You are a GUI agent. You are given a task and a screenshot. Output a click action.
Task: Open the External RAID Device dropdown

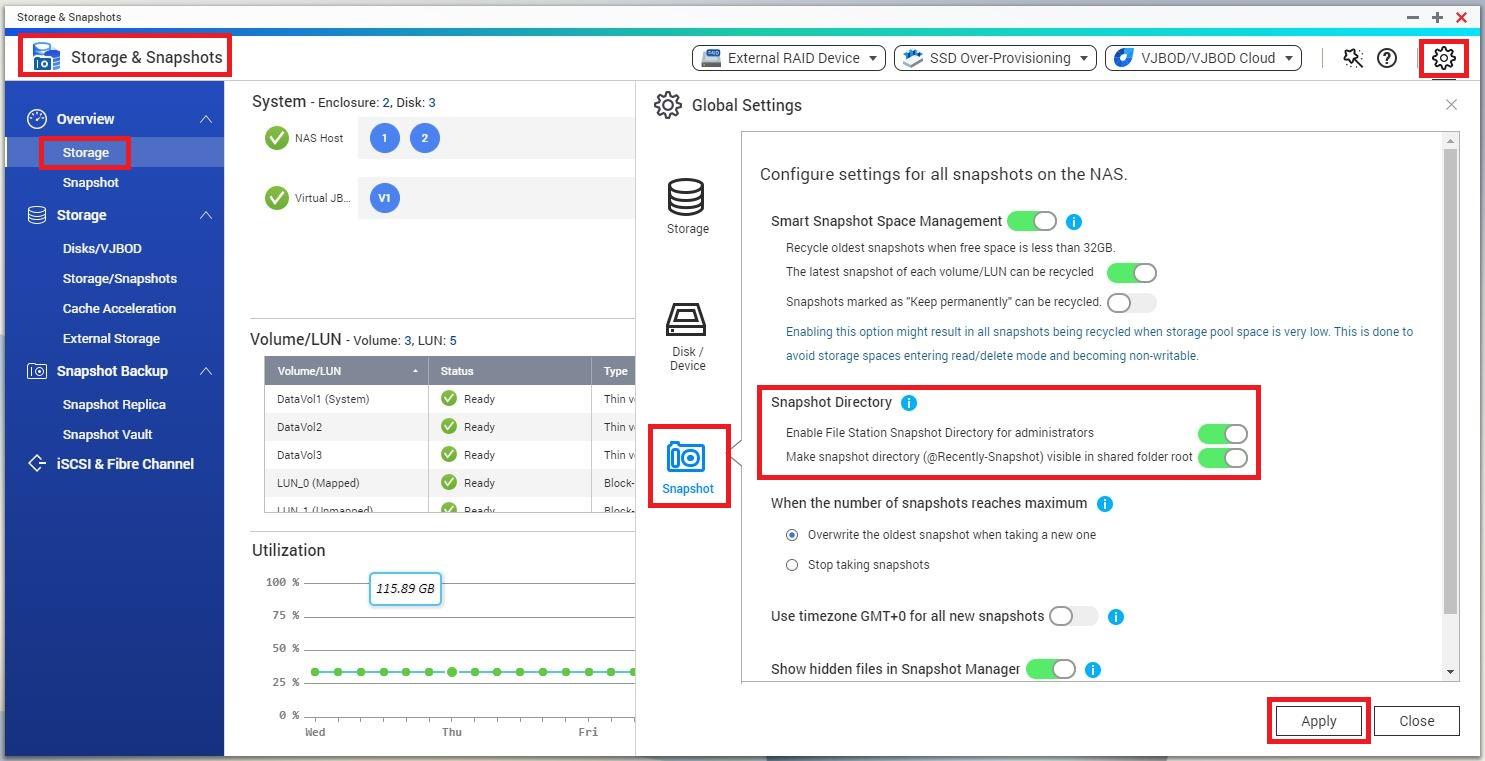[788, 58]
